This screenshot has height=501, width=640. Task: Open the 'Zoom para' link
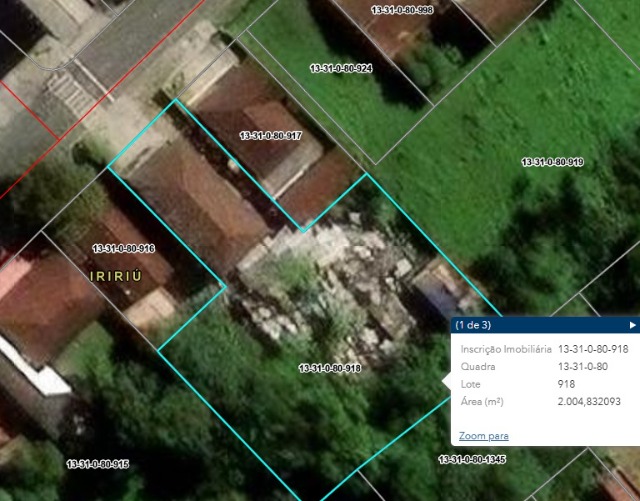point(484,436)
